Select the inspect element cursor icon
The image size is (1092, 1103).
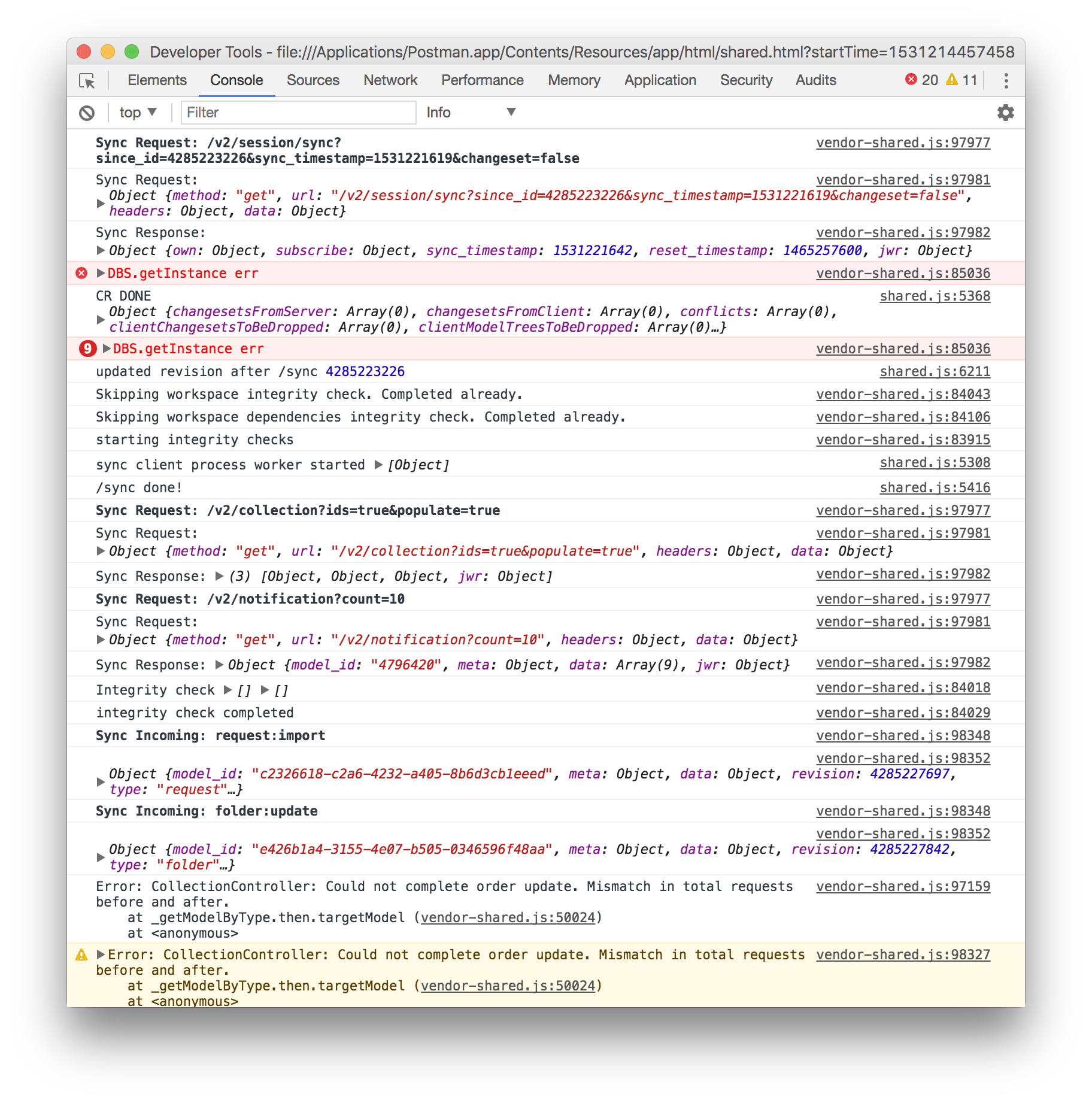coord(87,80)
